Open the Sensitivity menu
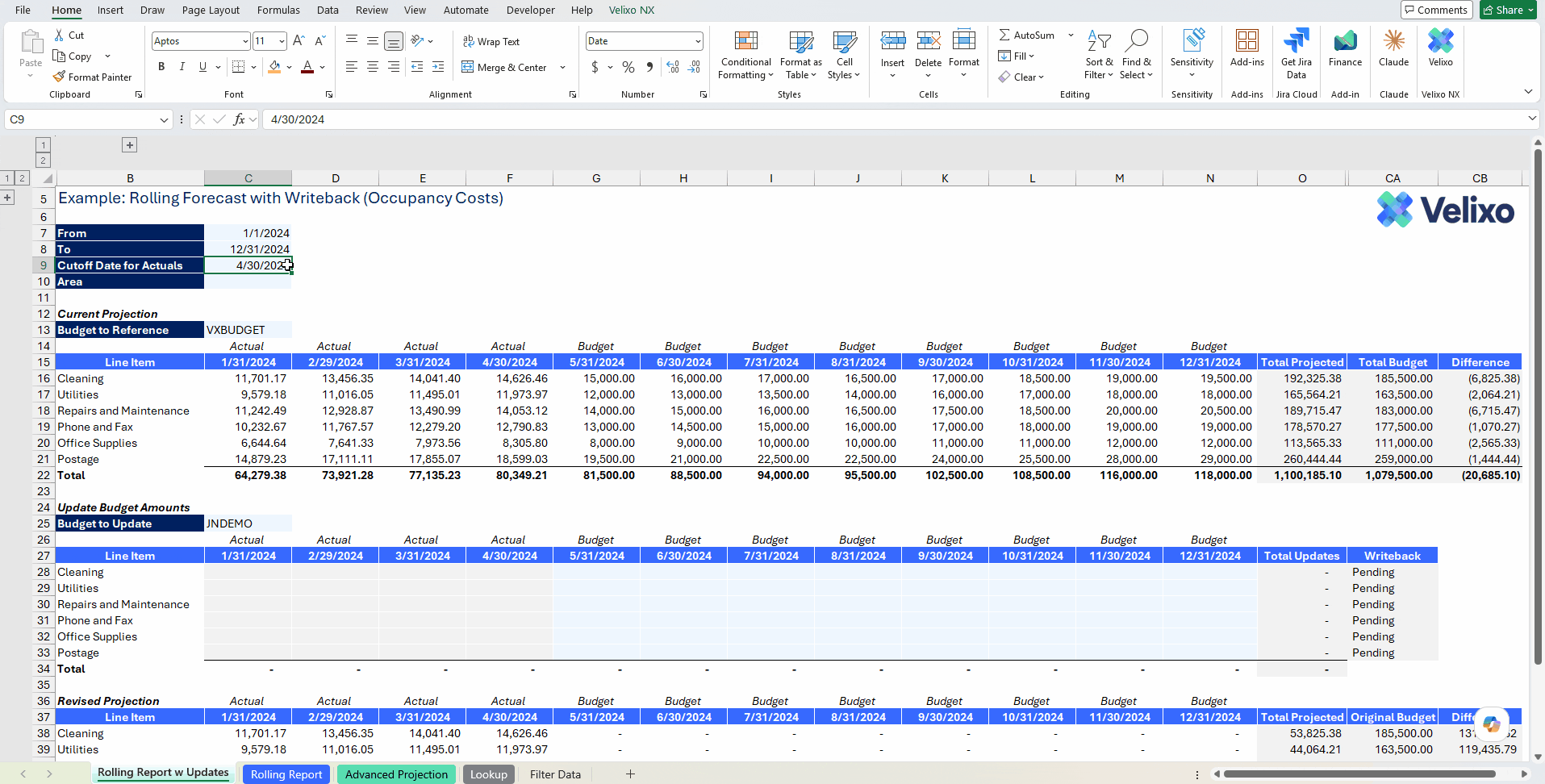The height and width of the screenshot is (784, 1545). tap(1192, 55)
